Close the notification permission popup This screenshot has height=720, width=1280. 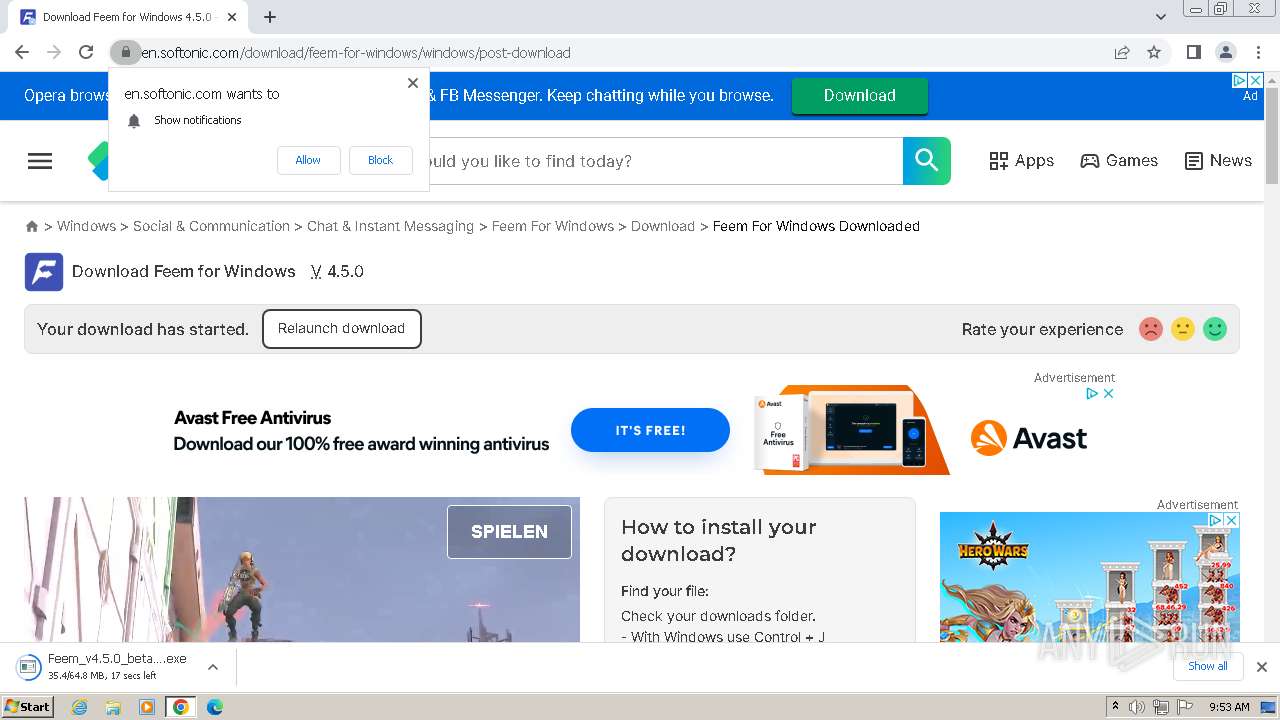(413, 83)
